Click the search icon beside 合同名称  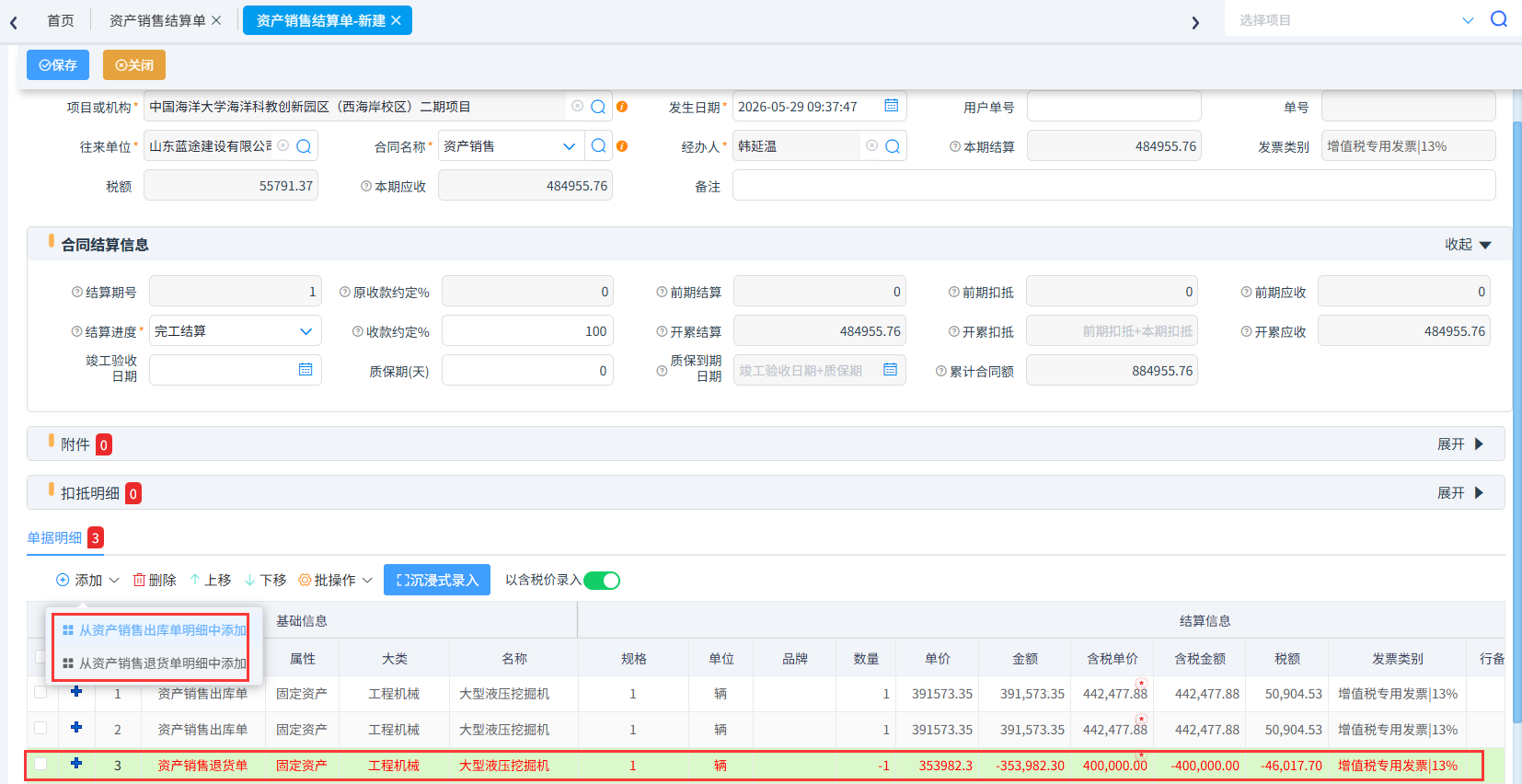coord(598,146)
